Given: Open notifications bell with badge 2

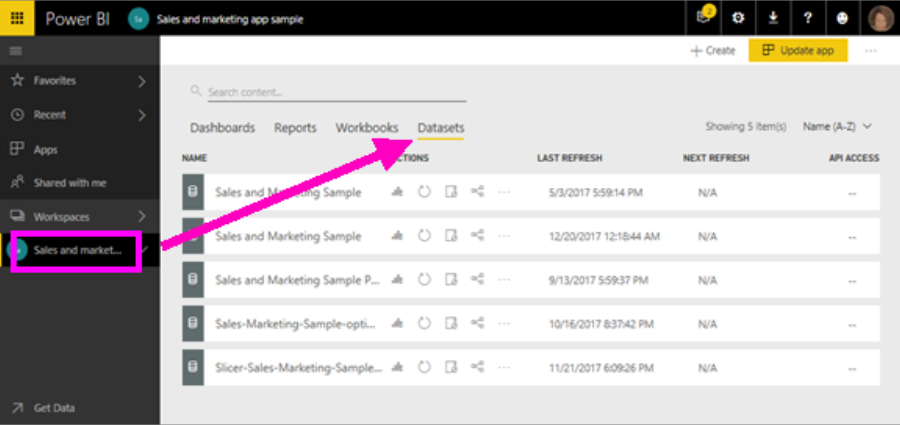Looking at the screenshot, I should (x=704, y=18).
